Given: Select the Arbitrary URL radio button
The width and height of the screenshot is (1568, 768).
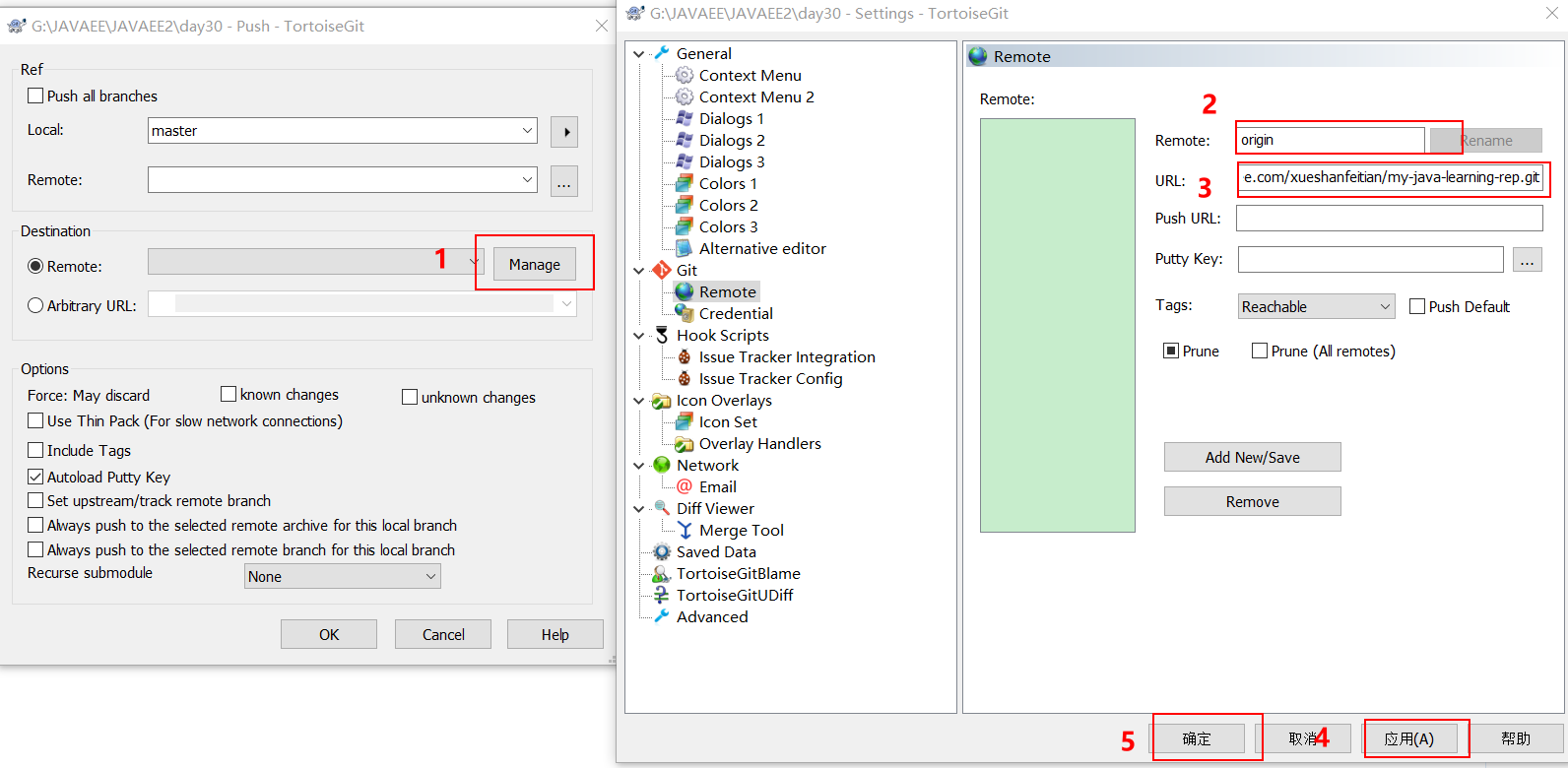Looking at the screenshot, I should tap(35, 305).
